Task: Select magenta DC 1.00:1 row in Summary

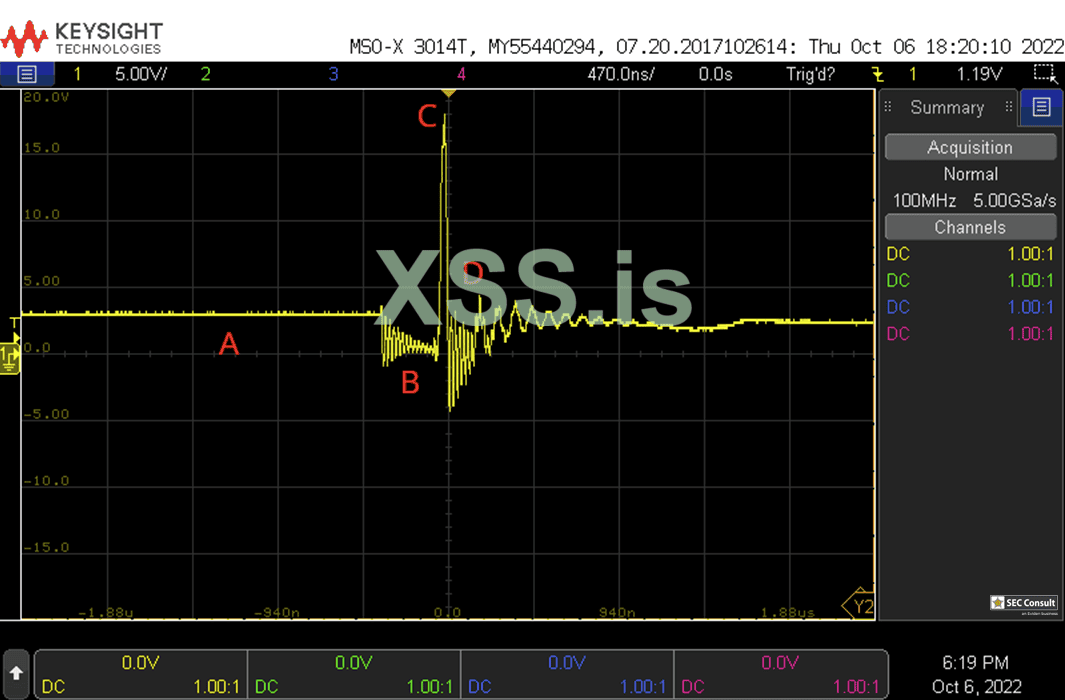Action: click(x=970, y=333)
